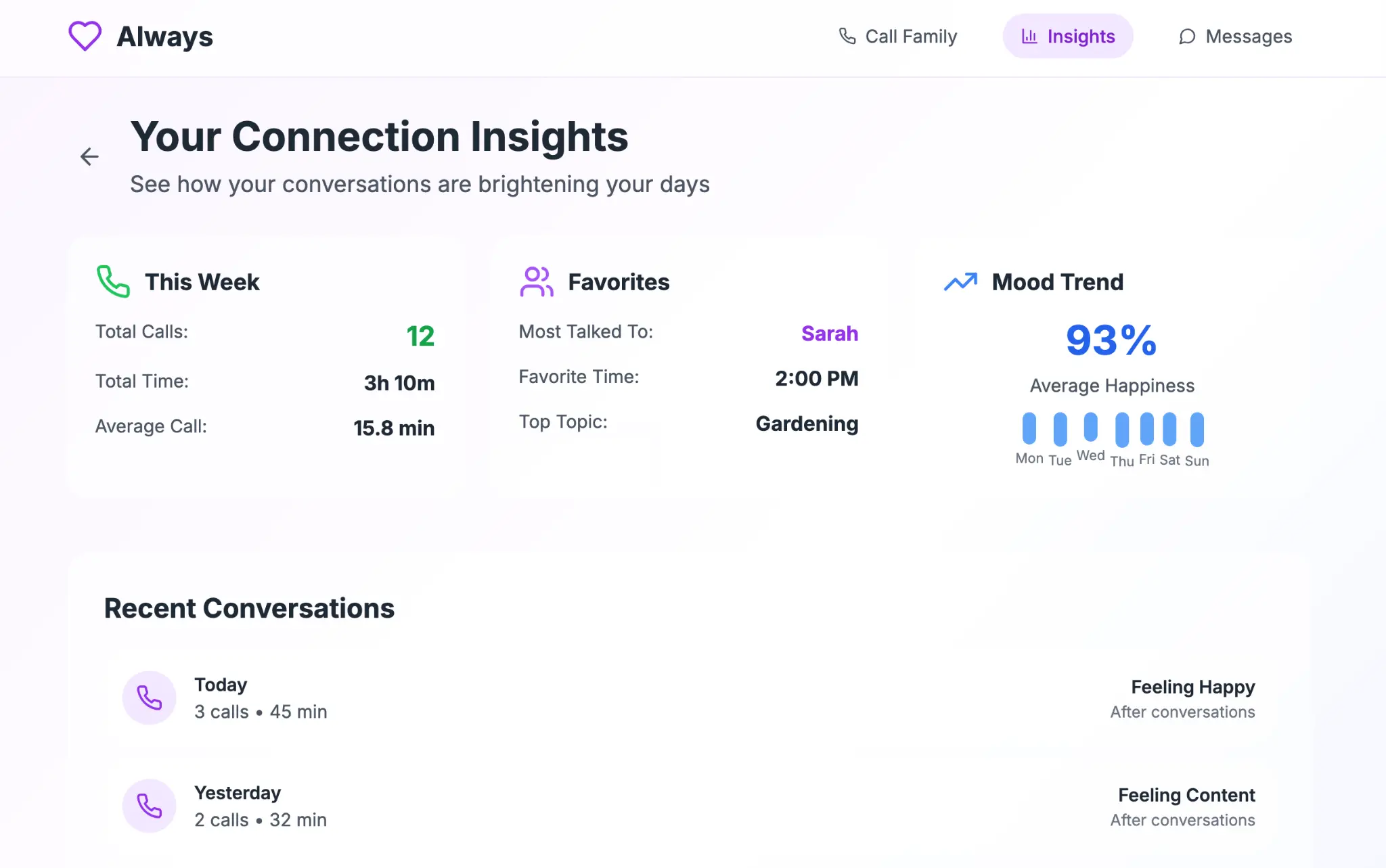
Task: Click the Favorites card title
Action: tap(619, 282)
